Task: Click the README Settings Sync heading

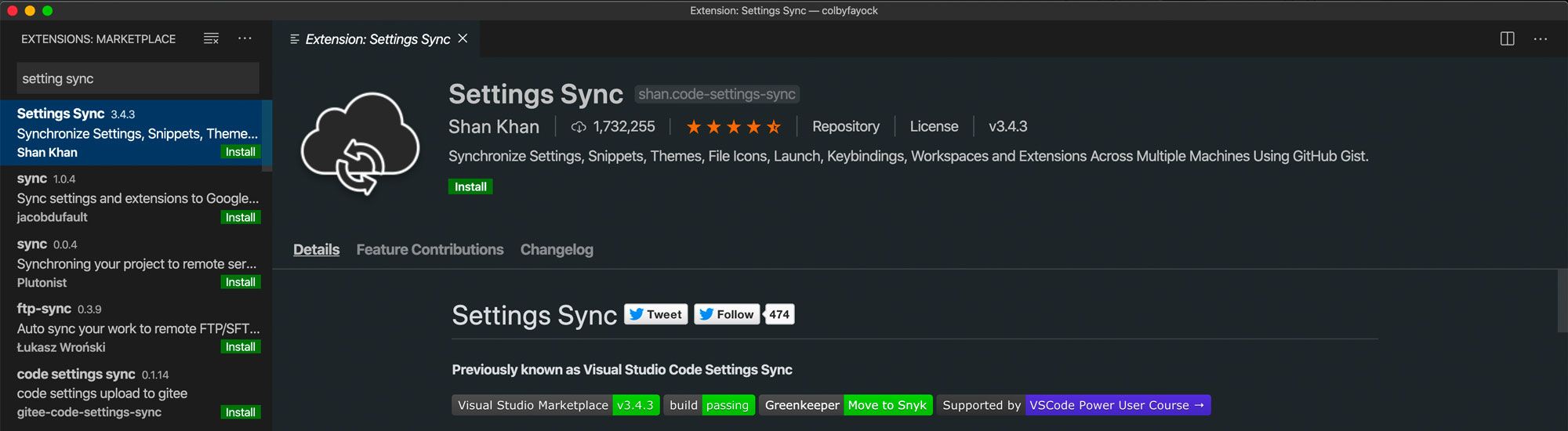Action: pyautogui.click(x=535, y=315)
